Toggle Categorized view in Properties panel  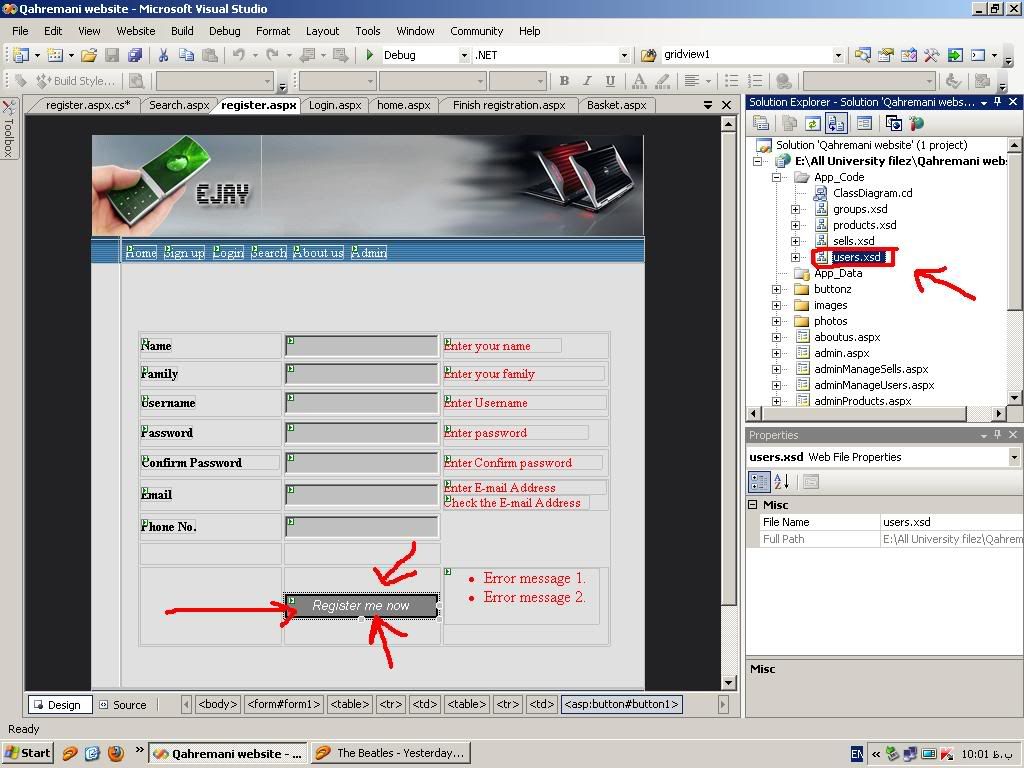click(759, 482)
